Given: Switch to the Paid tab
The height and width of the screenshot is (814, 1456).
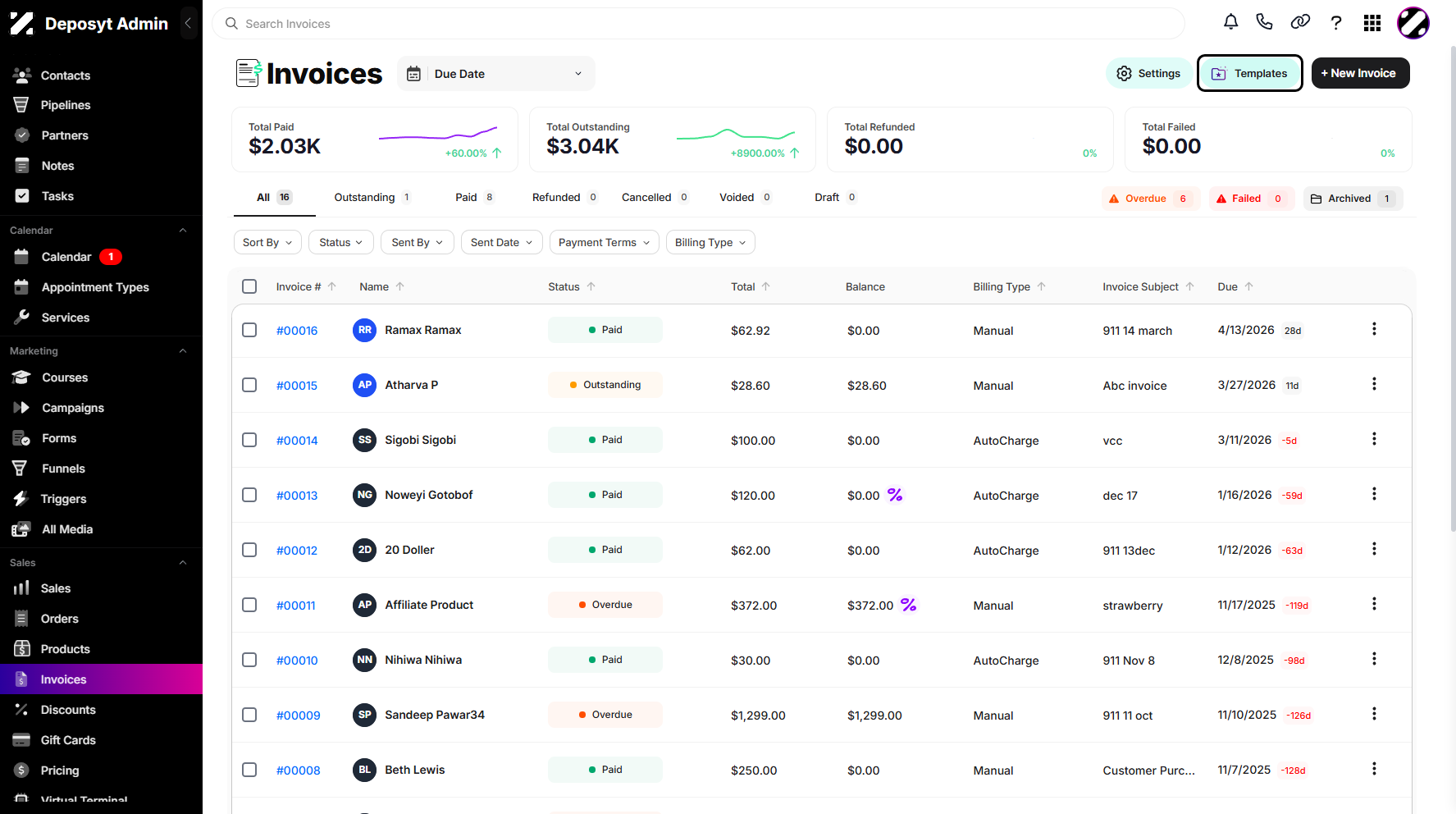Looking at the screenshot, I should [475, 197].
